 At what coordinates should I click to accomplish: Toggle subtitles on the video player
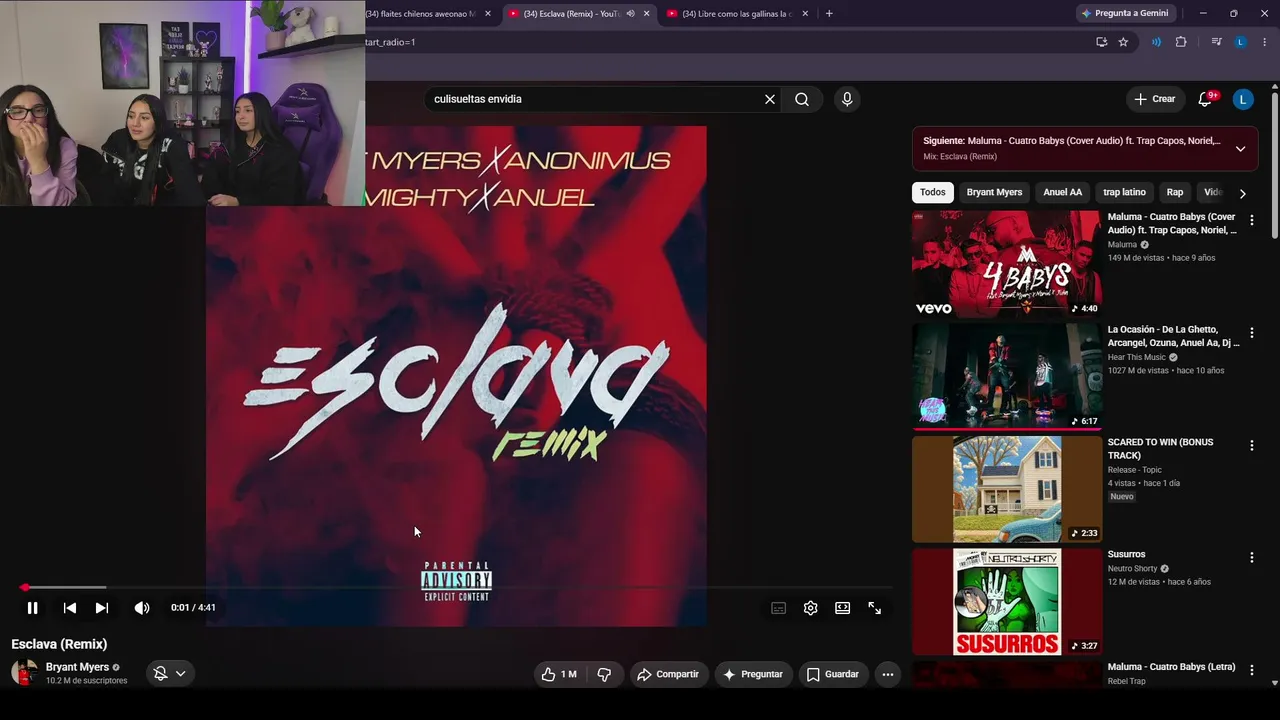(779, 608)
